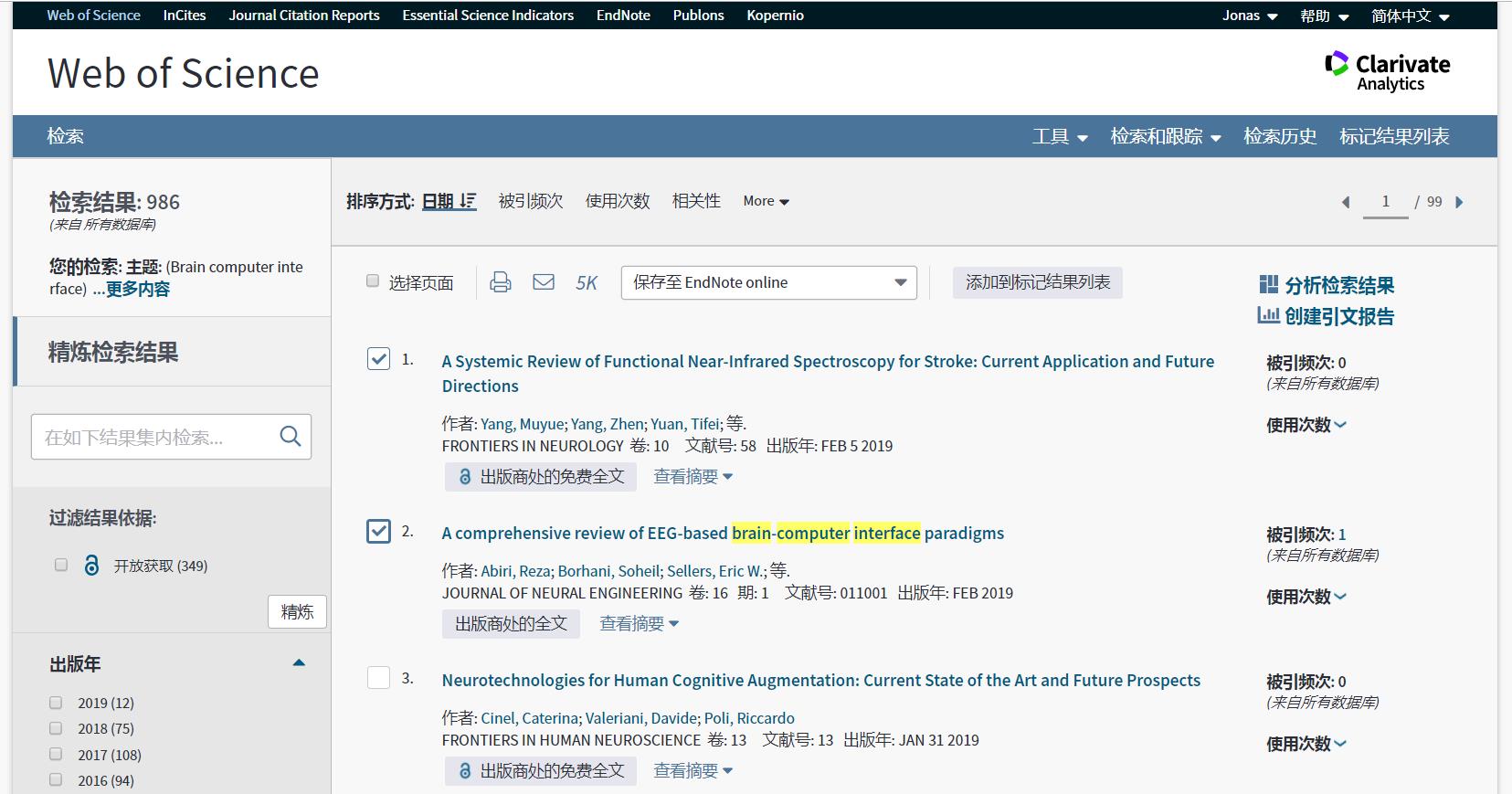Click 创建引文报告 bar chart icon

[1268, 316]
